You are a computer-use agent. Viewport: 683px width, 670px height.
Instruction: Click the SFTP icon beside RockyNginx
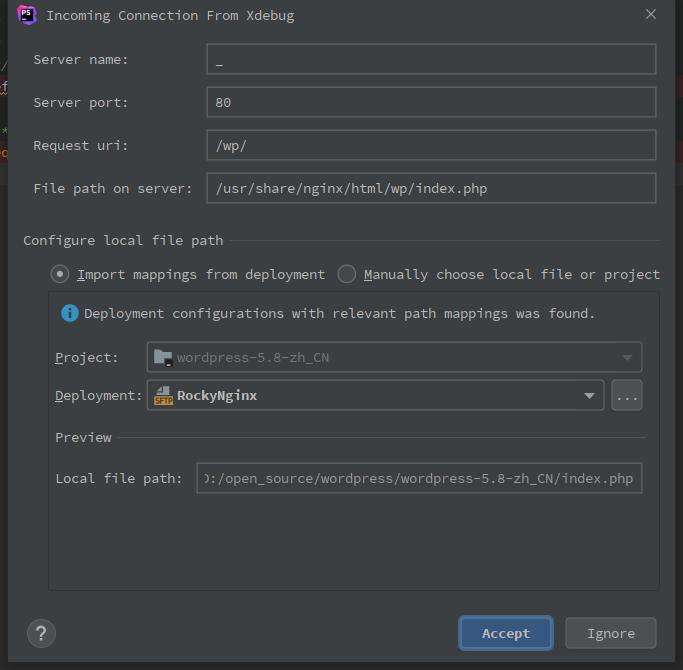pyautogui.click(x=163, y=396)
